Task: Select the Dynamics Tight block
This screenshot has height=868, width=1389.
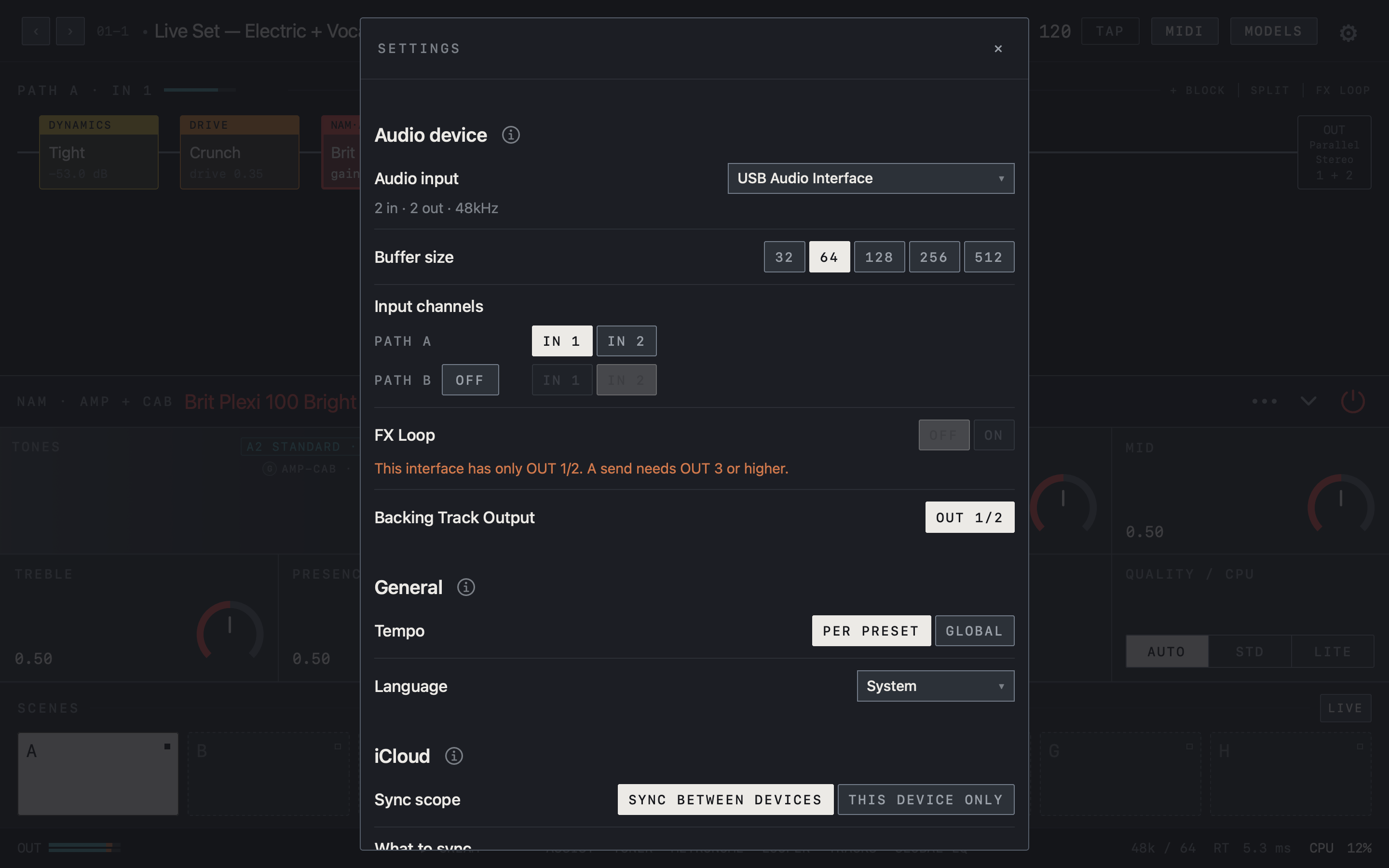Action: click(99, 152)
